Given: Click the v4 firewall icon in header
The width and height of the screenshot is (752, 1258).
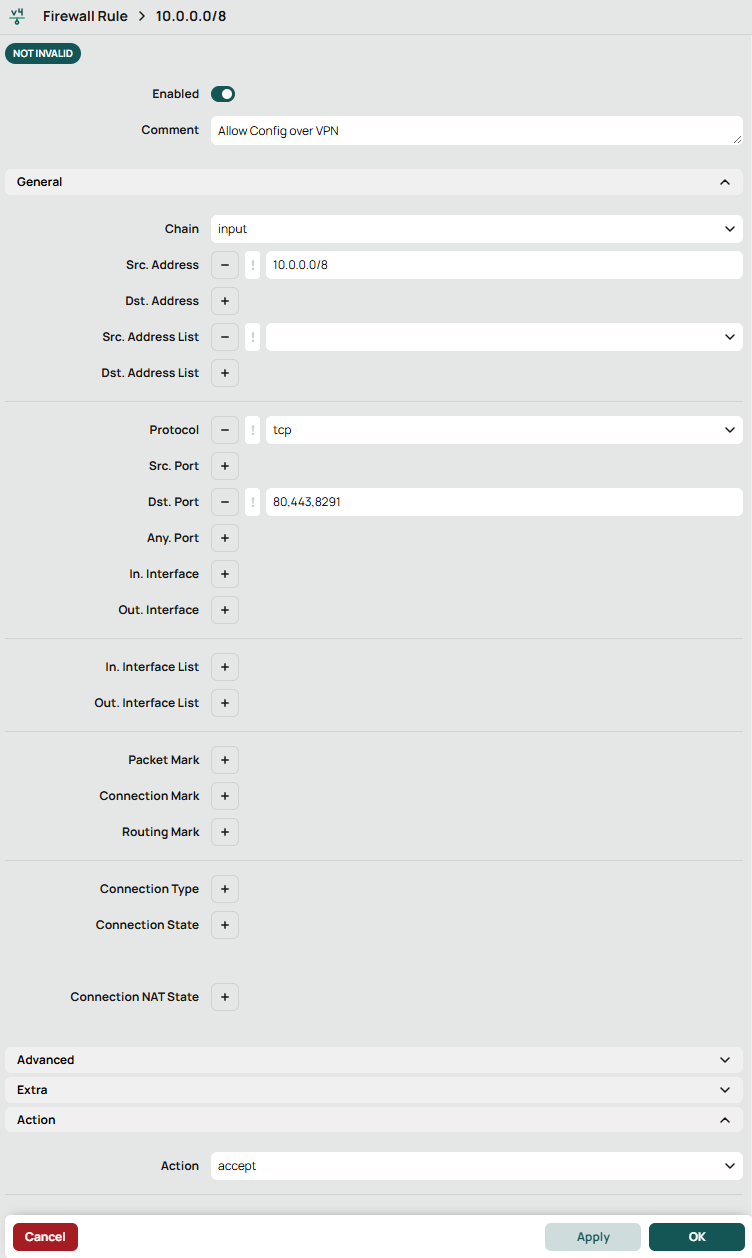Looking at the screenshot, I should point(17,17).
